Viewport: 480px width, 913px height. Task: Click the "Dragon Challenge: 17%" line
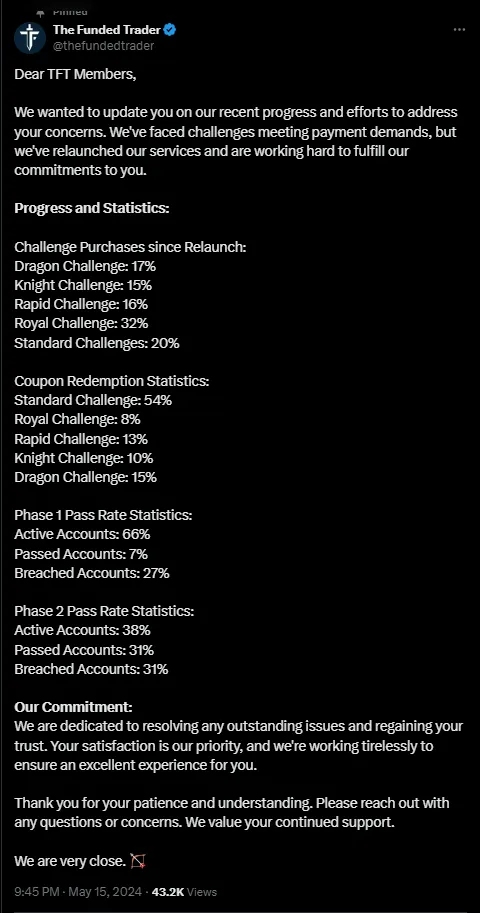pyautogui.click(x=85, y=266)
